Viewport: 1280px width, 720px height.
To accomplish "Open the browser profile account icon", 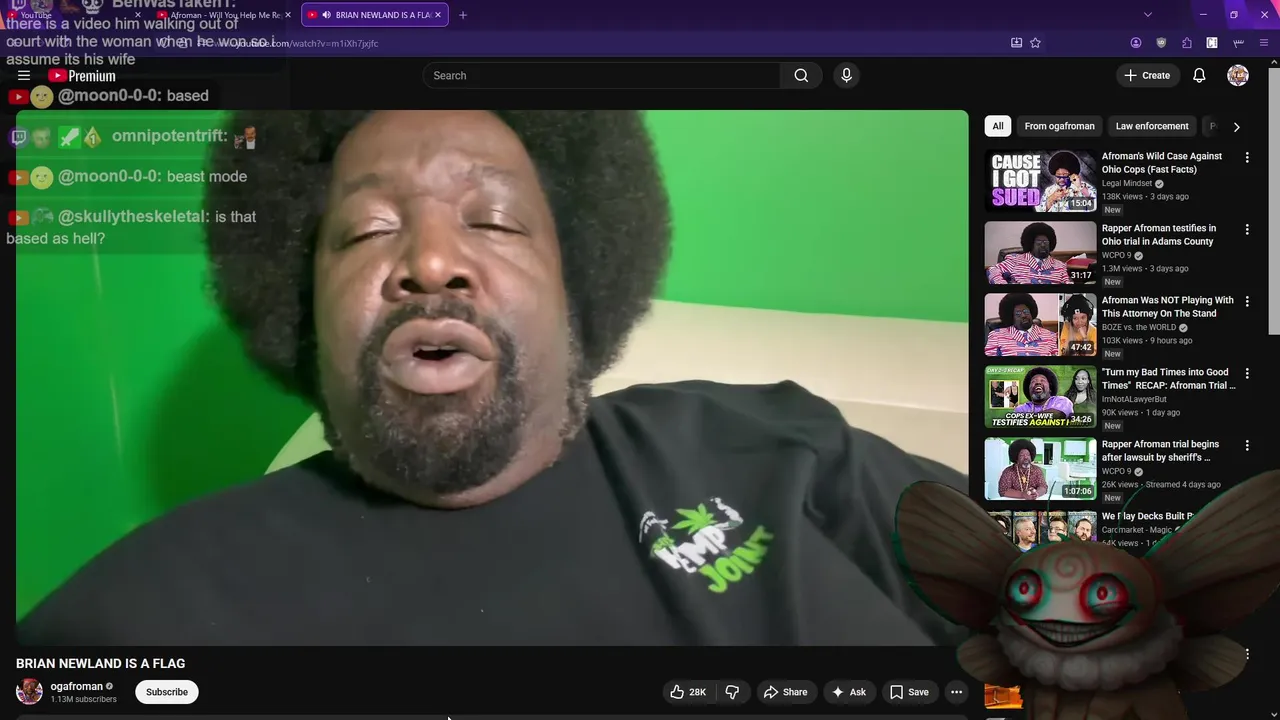I will click(x=1136, y=43).
